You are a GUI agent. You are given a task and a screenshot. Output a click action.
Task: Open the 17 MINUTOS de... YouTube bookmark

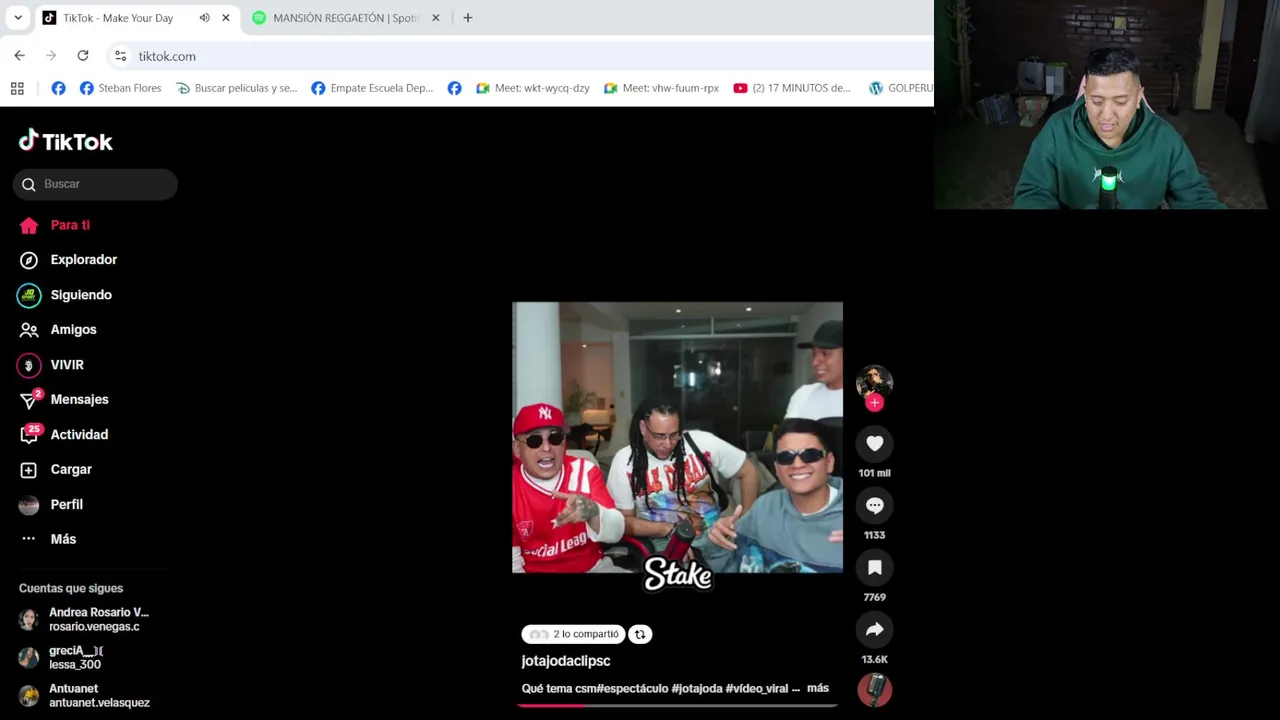coord(792,88)
